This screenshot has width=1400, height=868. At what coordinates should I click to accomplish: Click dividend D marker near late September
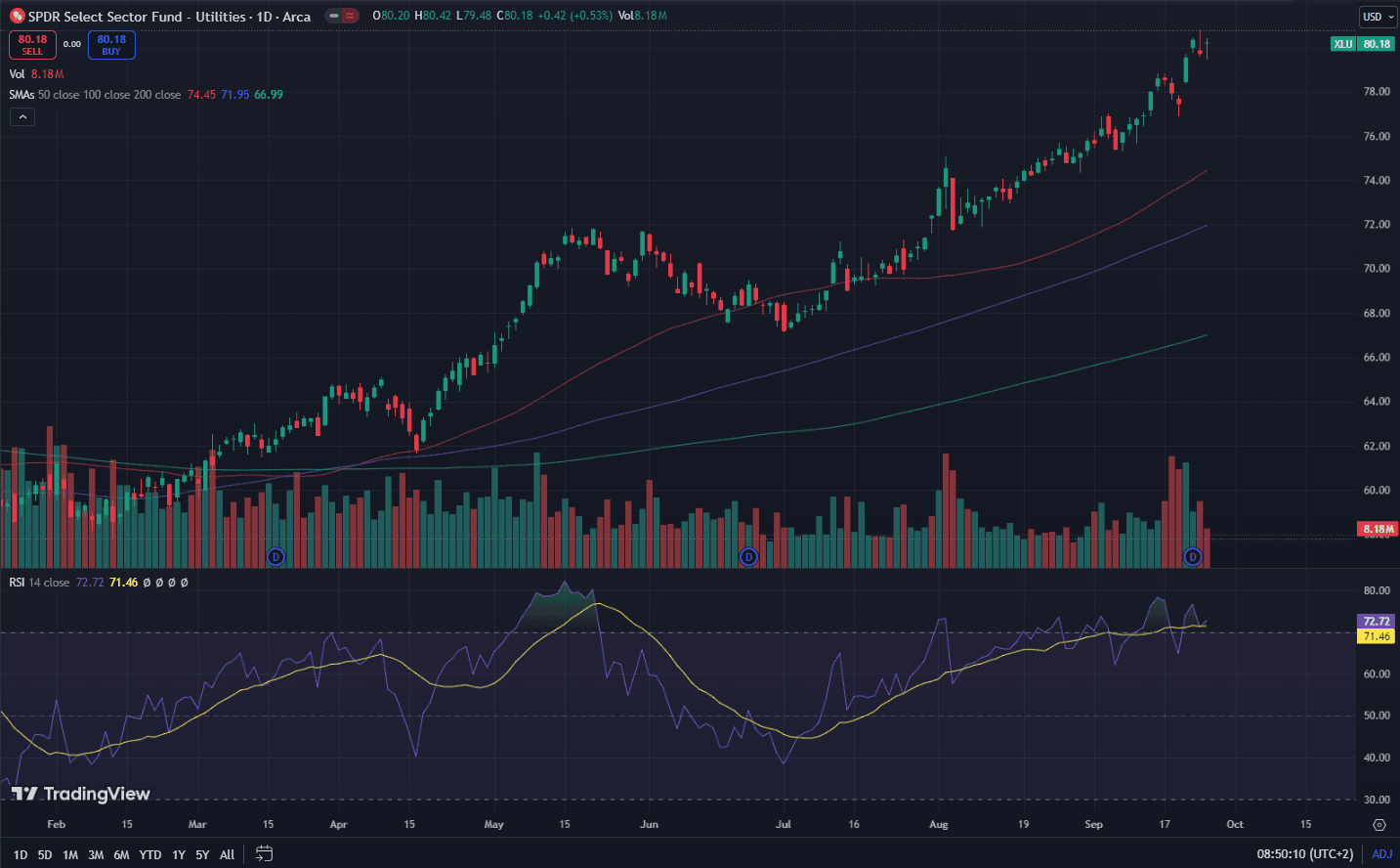pyautogui.click(x=1192, y=557)
